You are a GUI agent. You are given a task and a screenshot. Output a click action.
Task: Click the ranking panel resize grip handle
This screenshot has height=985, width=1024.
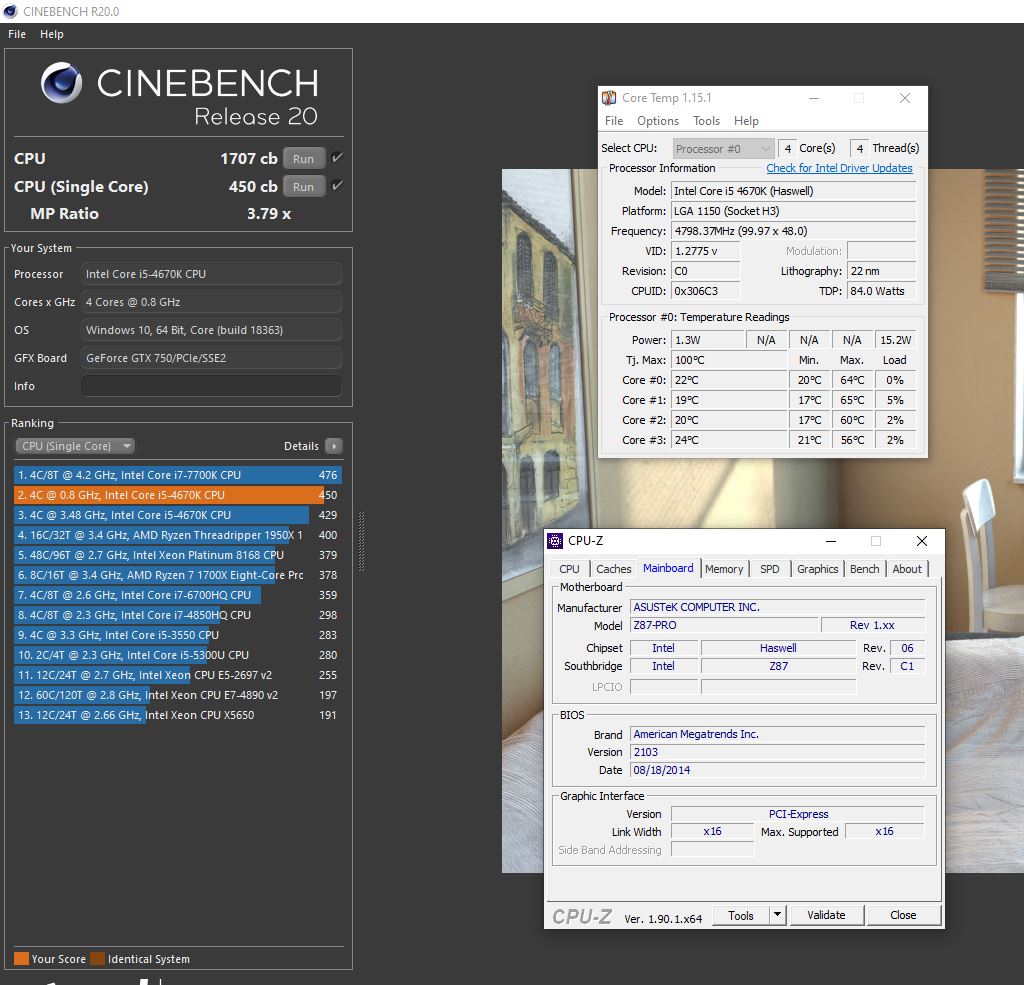(361, 542)
